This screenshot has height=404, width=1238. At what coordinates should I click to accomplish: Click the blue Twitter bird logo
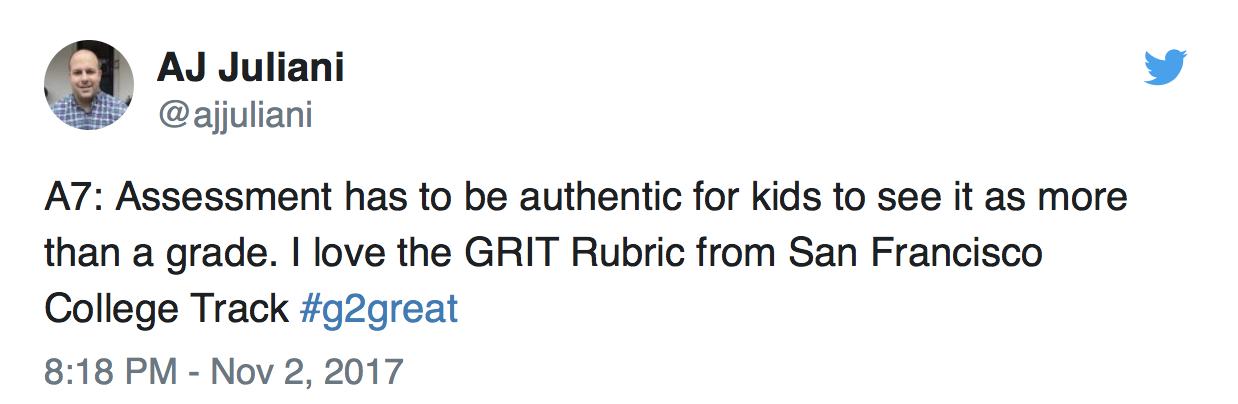(1165, 68)
